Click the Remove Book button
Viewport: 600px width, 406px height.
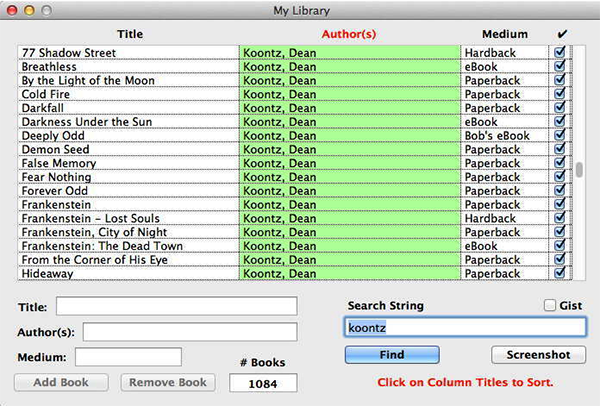coord(168,382)
